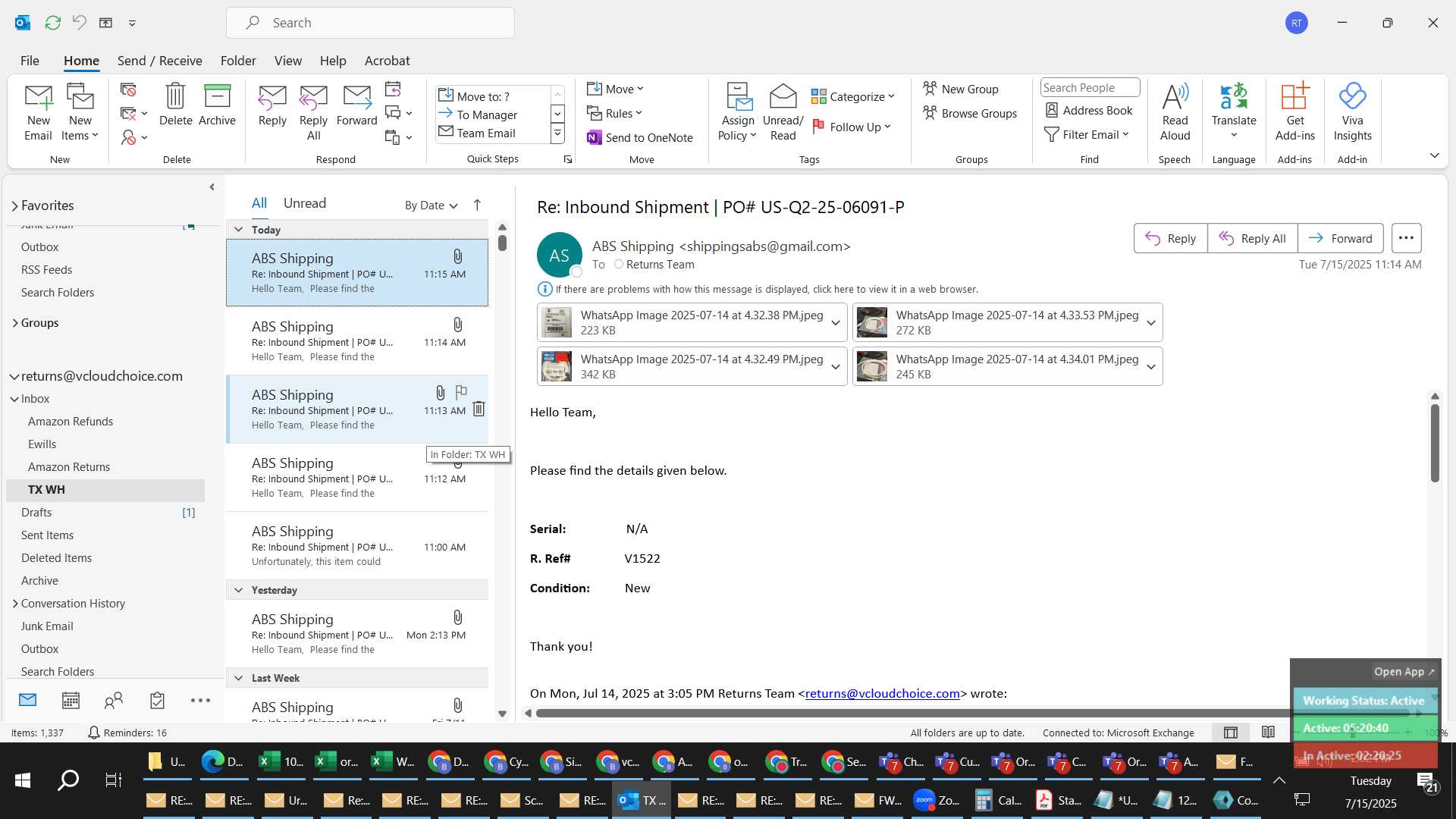Open the Rules dropdown
1456x819 pixels.
(614, 113)
